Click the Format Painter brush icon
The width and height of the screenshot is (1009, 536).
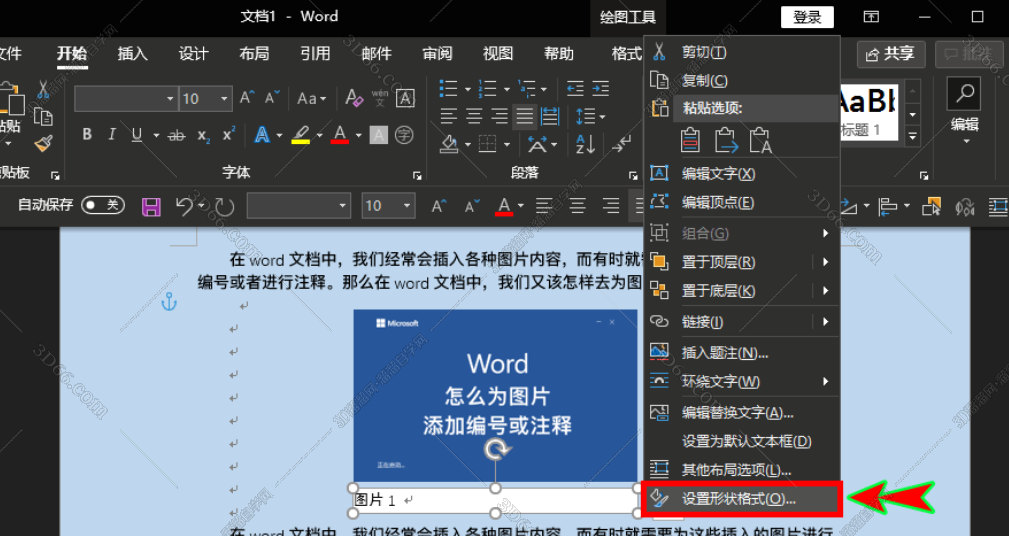coord(43,143)
